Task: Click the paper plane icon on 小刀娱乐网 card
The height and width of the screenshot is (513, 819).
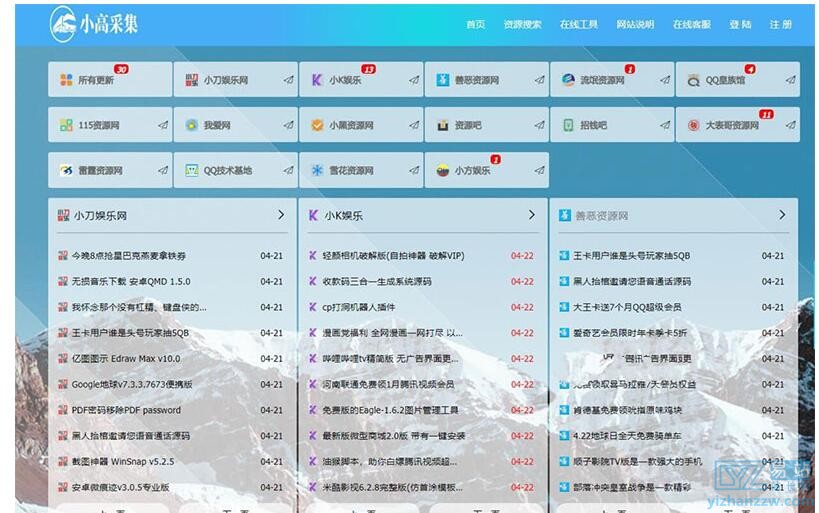Action: (288, 80)
